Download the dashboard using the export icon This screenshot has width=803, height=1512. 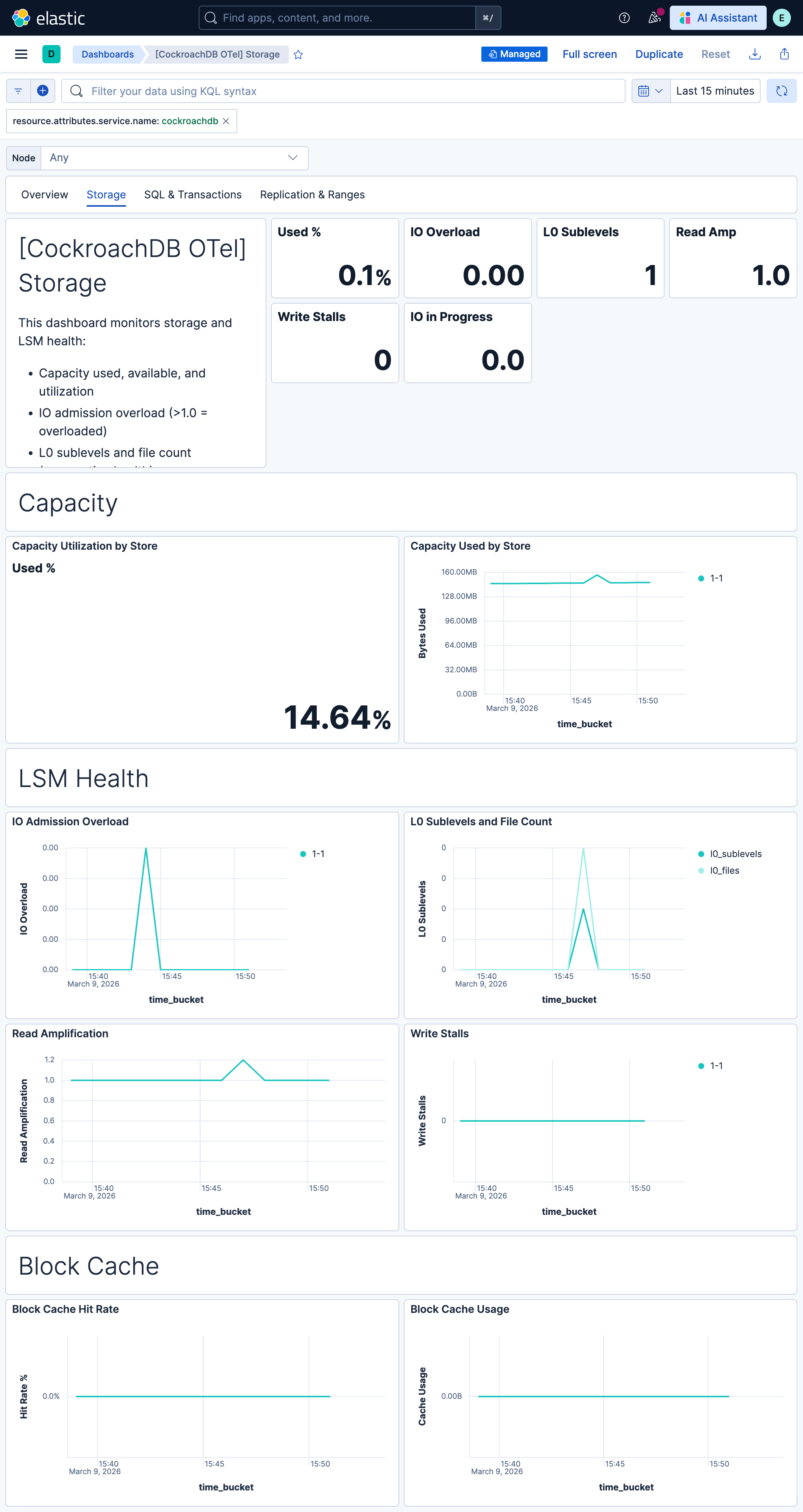[x=755, y=54]
